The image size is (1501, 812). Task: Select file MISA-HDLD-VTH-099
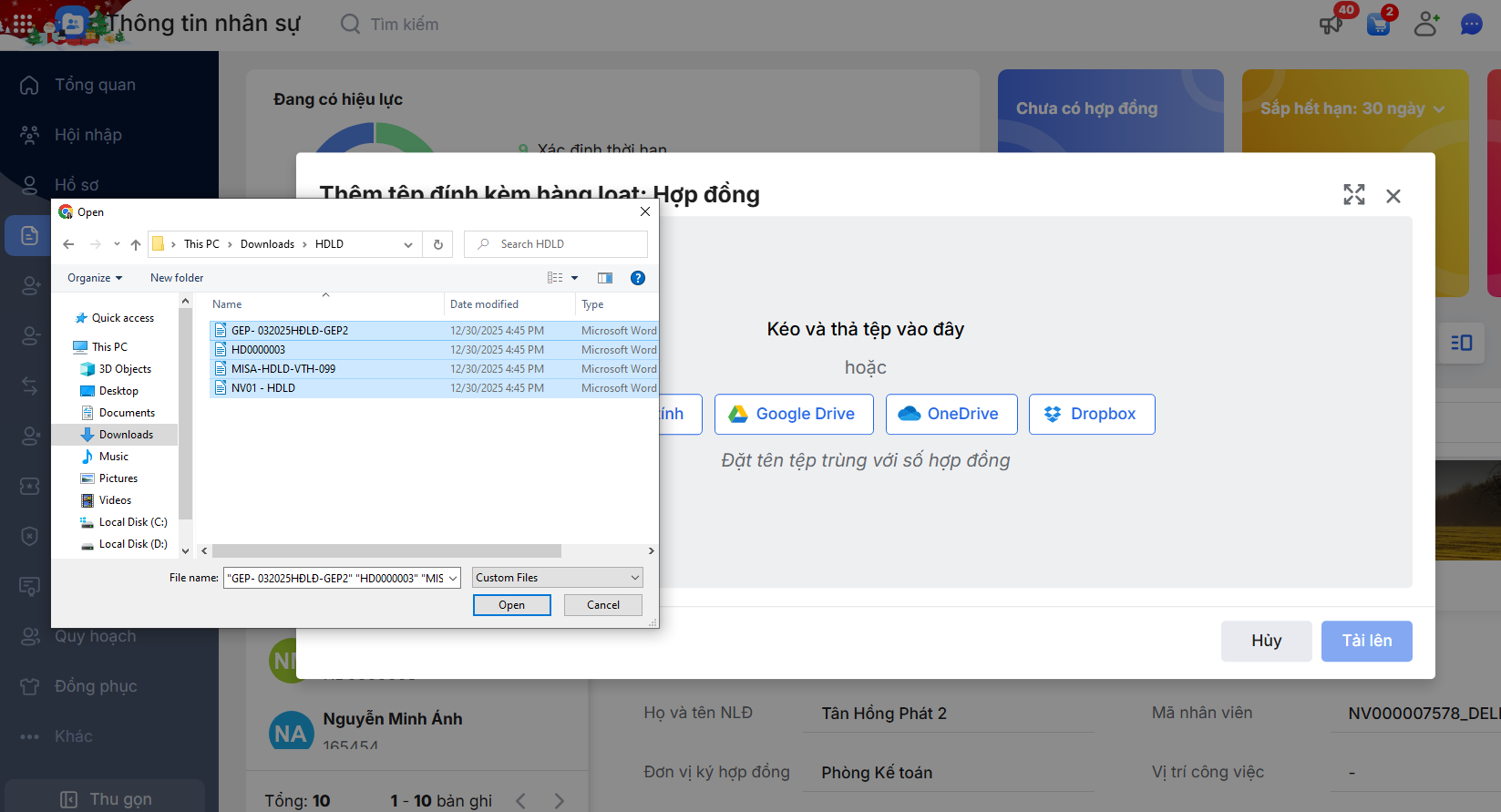(283, 369)
